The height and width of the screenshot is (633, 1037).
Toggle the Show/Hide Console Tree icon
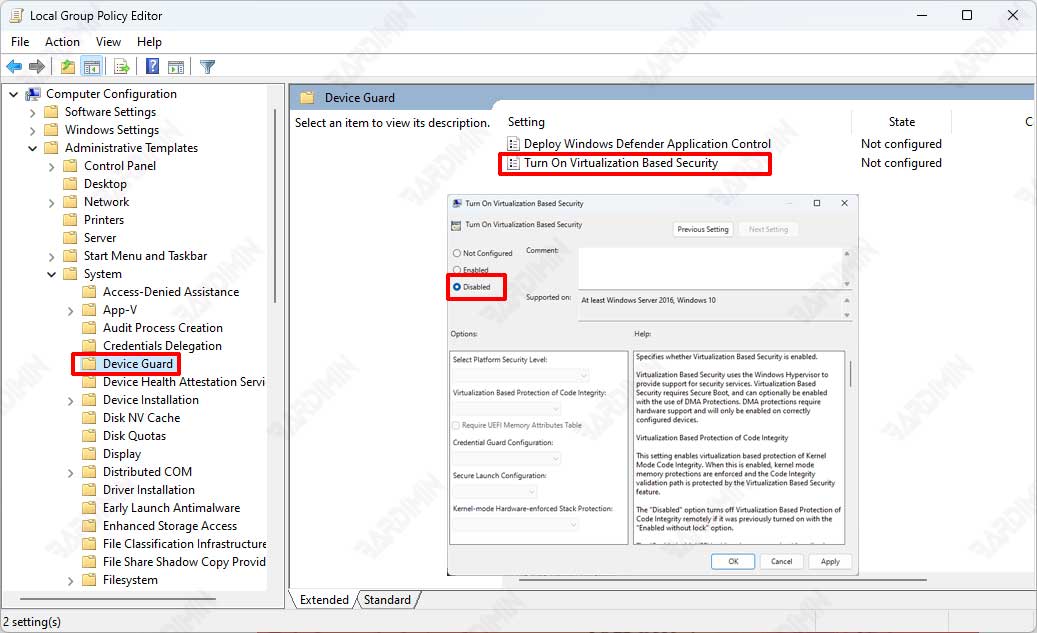pyautogui.click(x=92, y=67)
